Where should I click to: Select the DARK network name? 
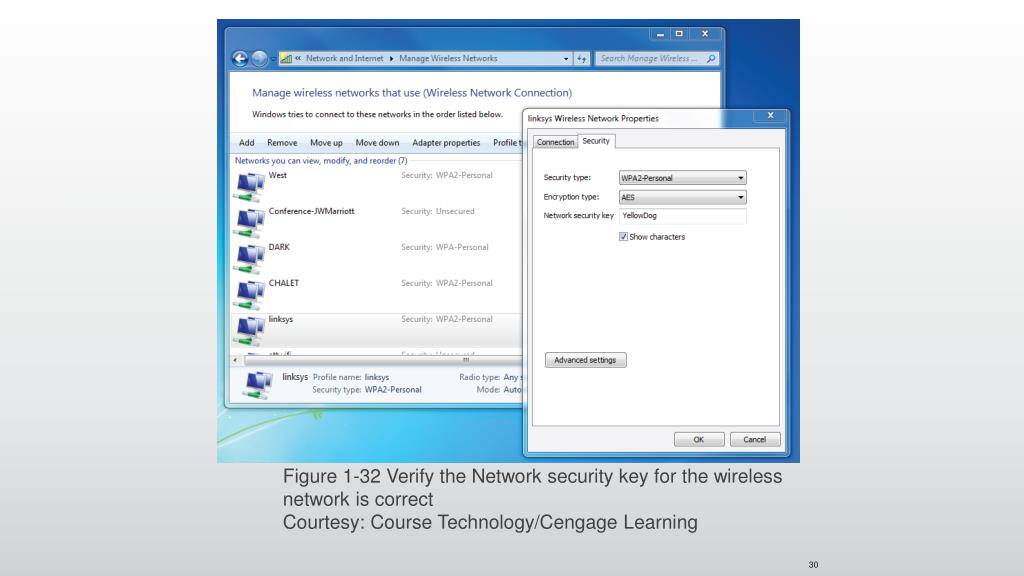279,247
